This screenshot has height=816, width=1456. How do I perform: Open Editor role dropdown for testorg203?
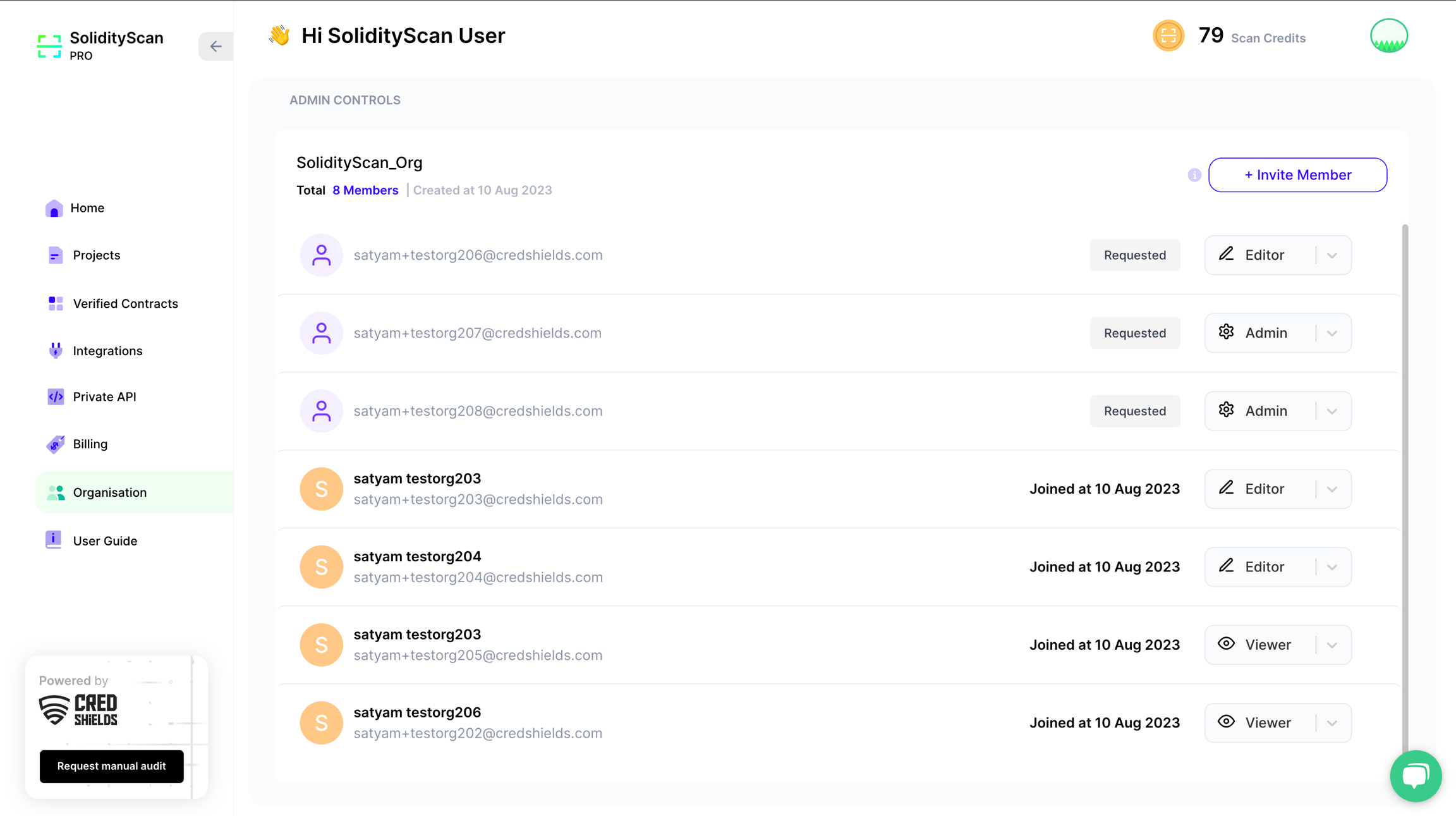click(x=1332, y=489)
